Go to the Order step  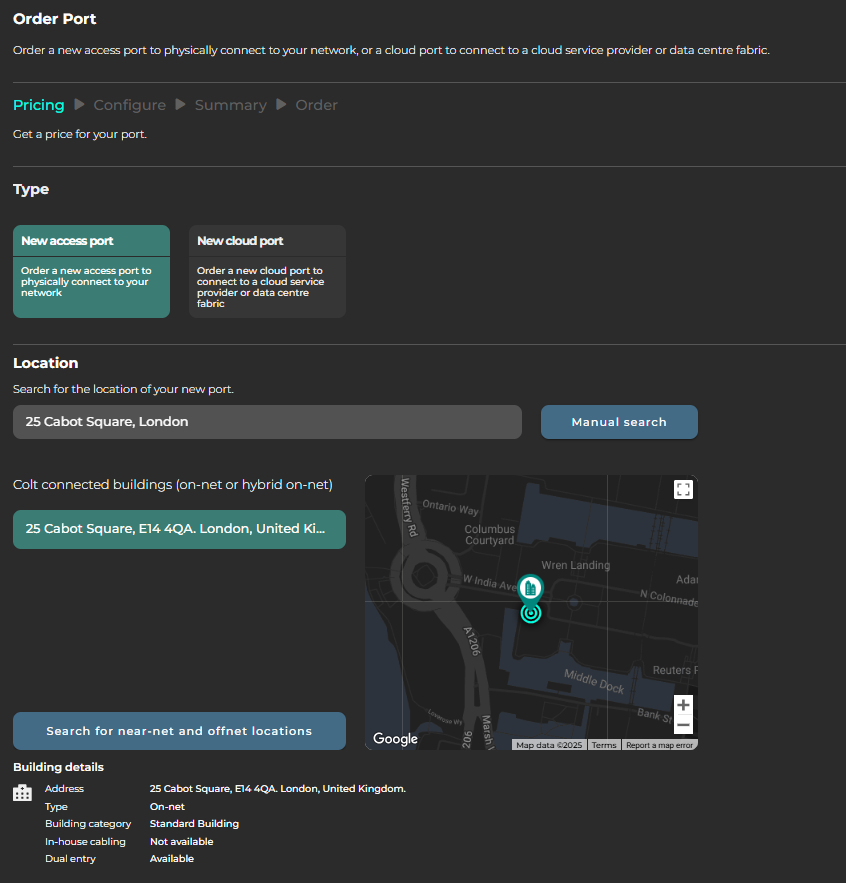316,105
